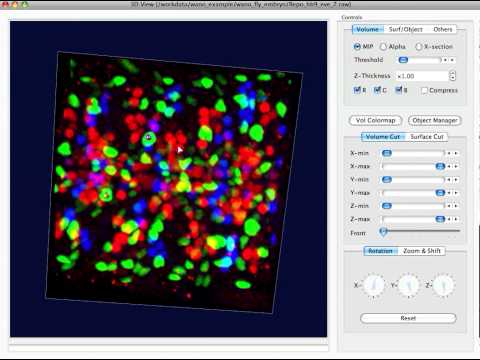
Task: Click the Vol Colormap button
Action: point(375,120)
